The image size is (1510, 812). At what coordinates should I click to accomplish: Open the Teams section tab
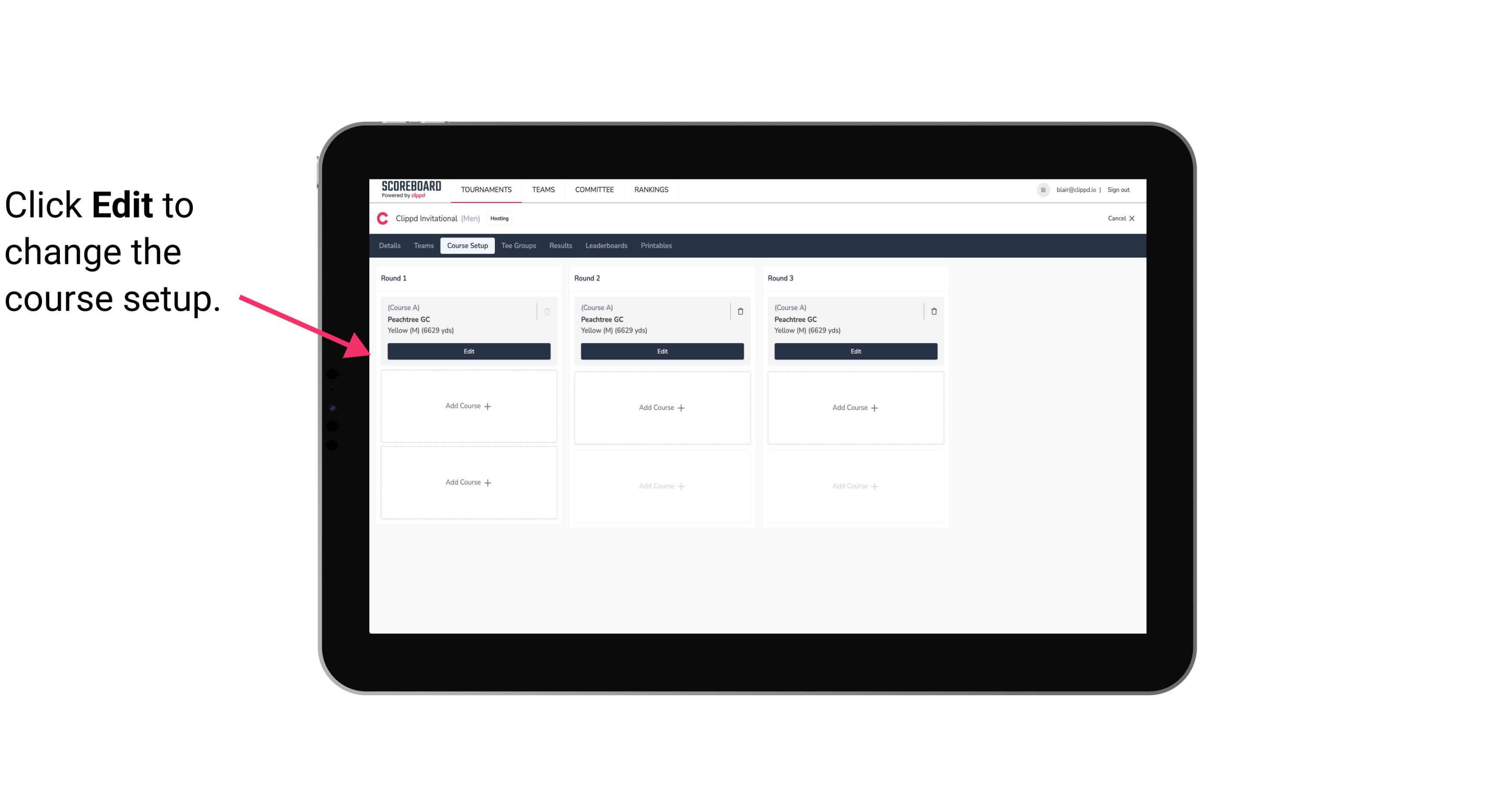click(423, 245)
